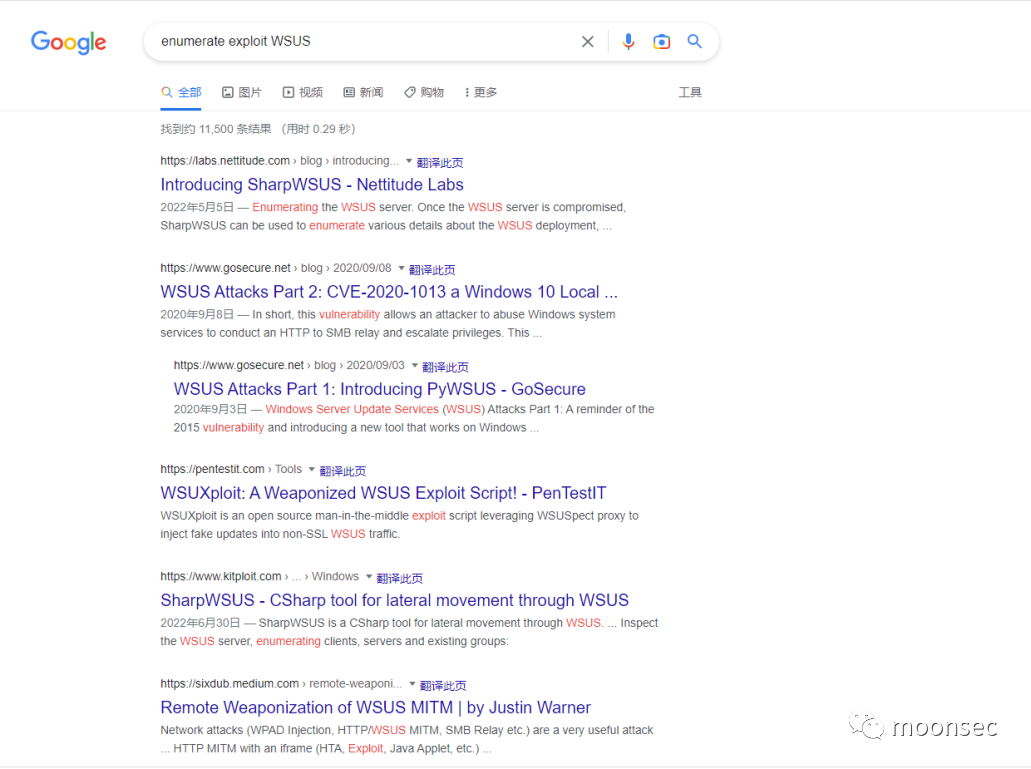Click the snippet date 2022年5月5日
1031x769 pixels.
tap(197, 207)
